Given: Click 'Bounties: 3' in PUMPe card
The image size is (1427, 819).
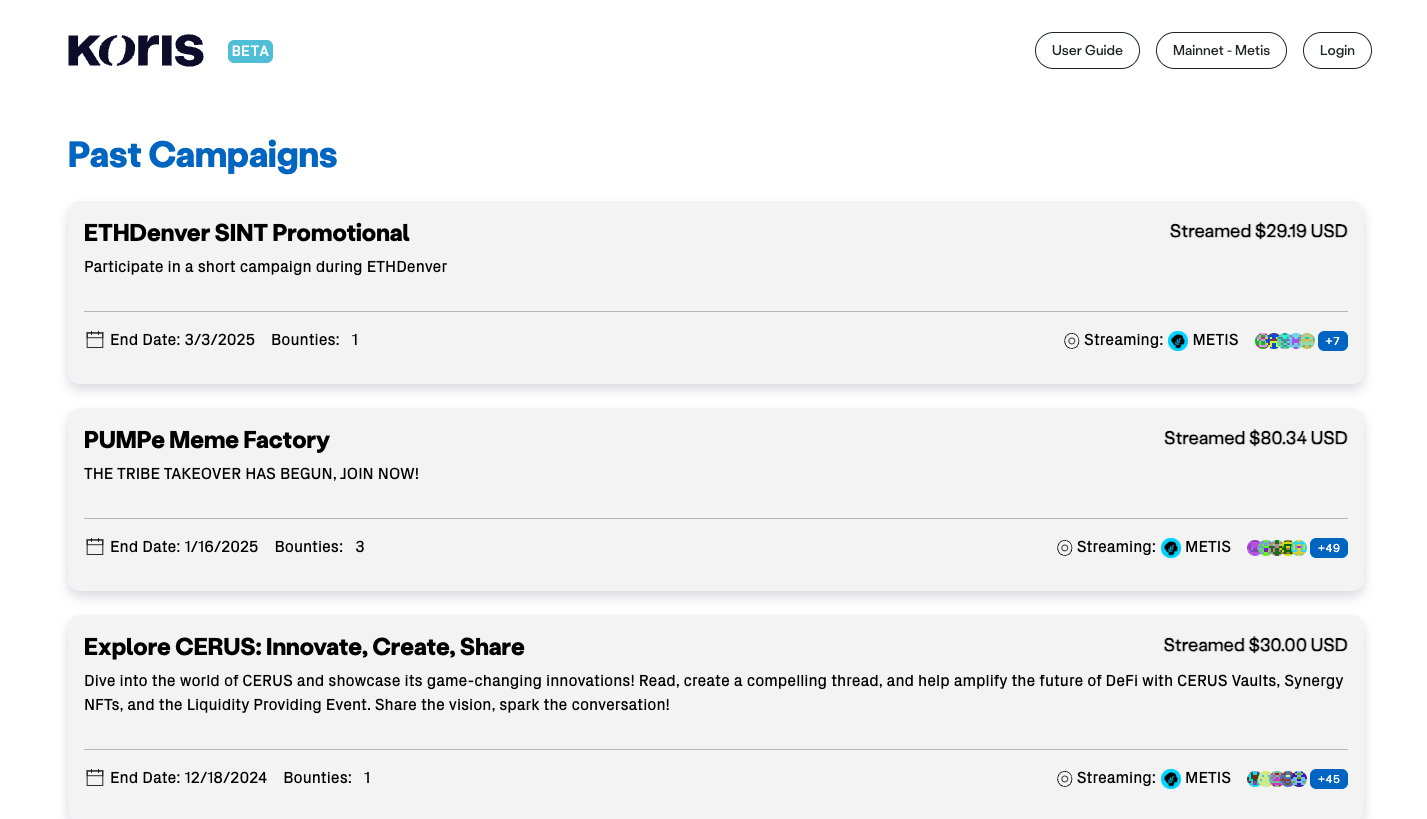Looking at the screenshot, I should click(320, 547).
